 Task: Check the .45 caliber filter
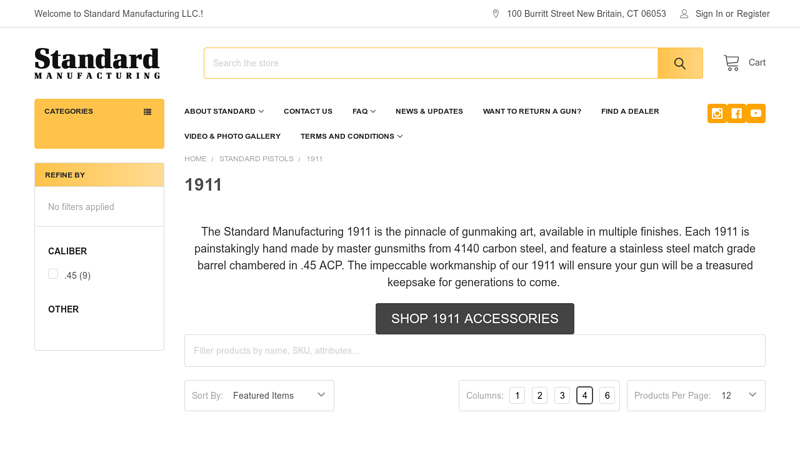pos(53,274)
